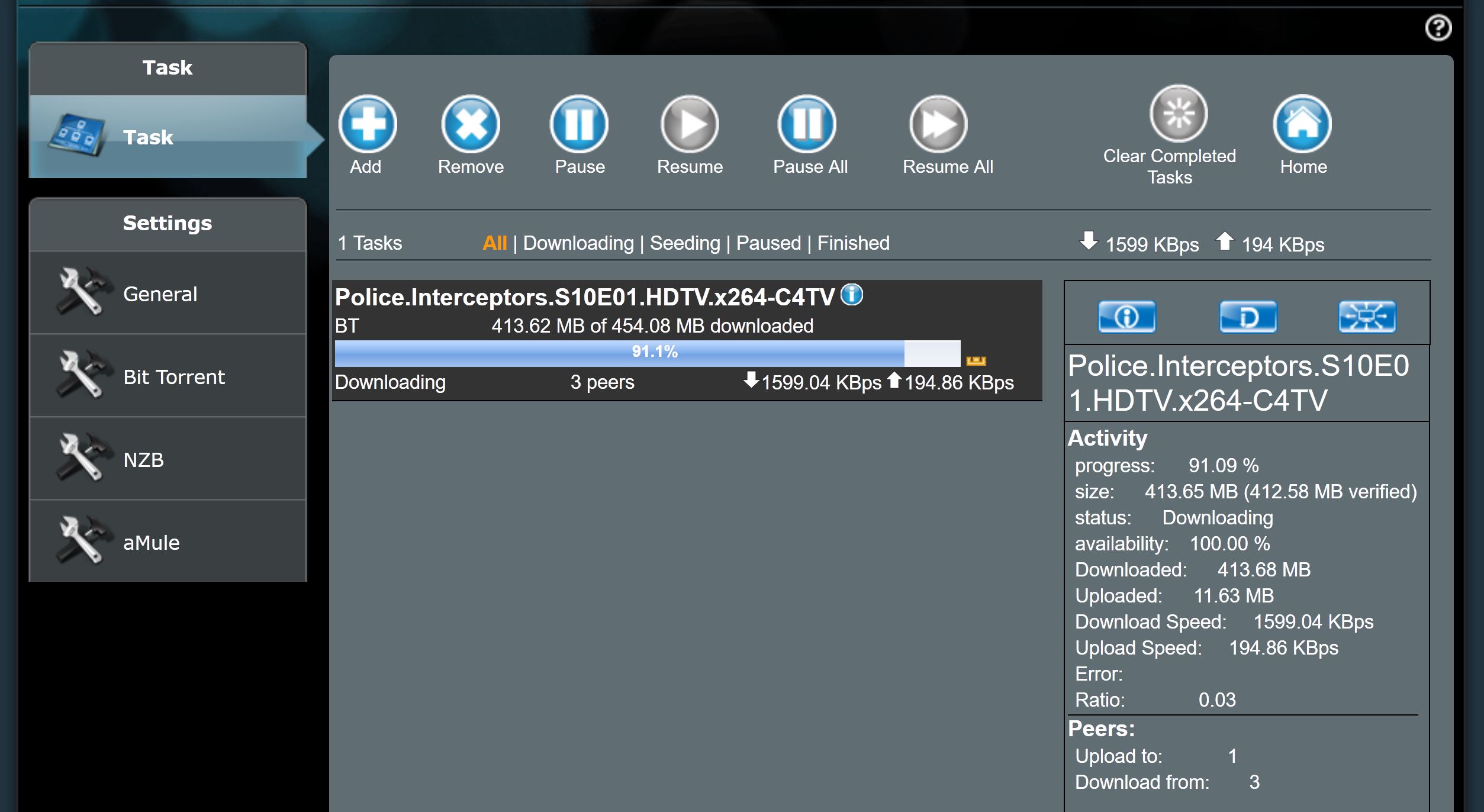Screen dimensions: 1484x812
Task: Click the 91.1% download progress bar
Action: pos(647,353)
